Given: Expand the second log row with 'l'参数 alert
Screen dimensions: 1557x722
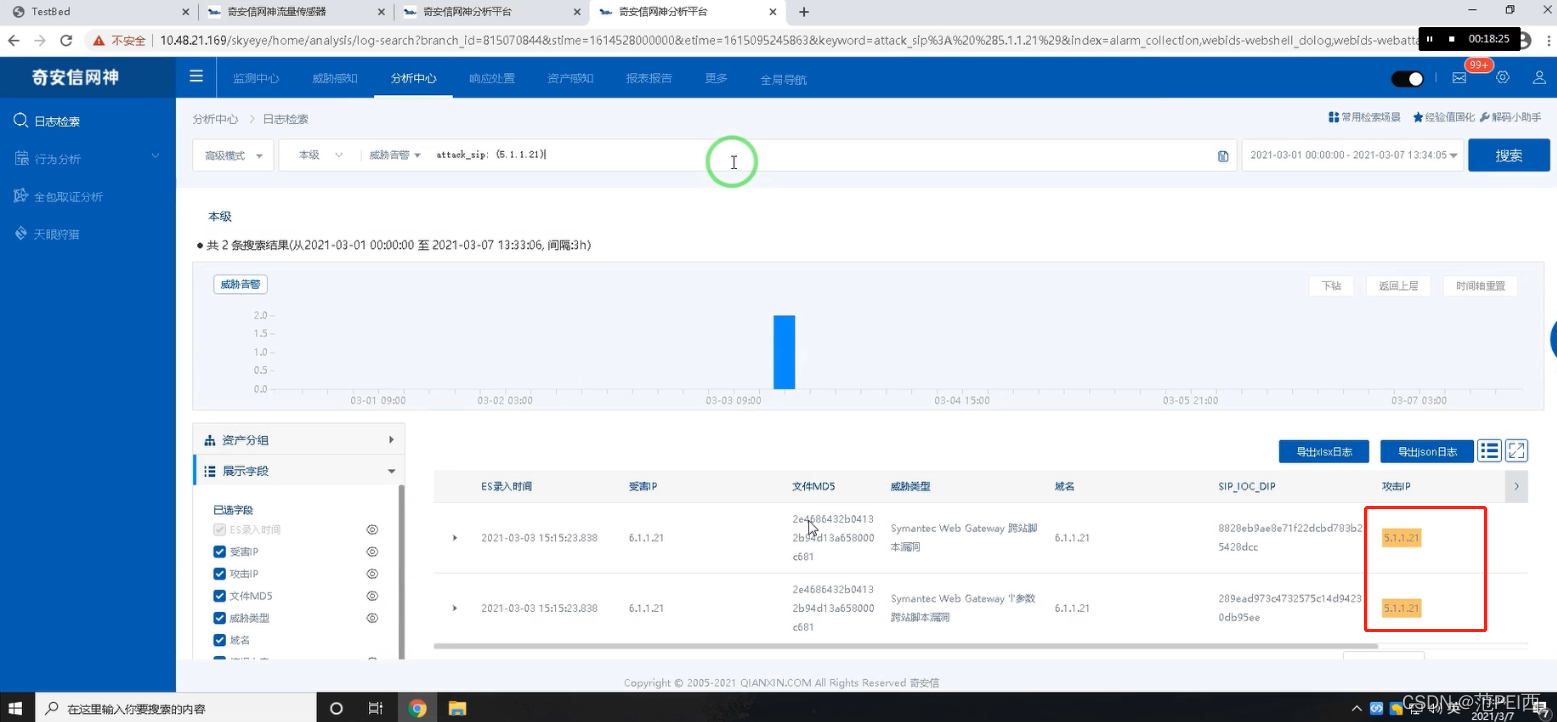Looking at the screenshot, I should (x=455, y=608).
